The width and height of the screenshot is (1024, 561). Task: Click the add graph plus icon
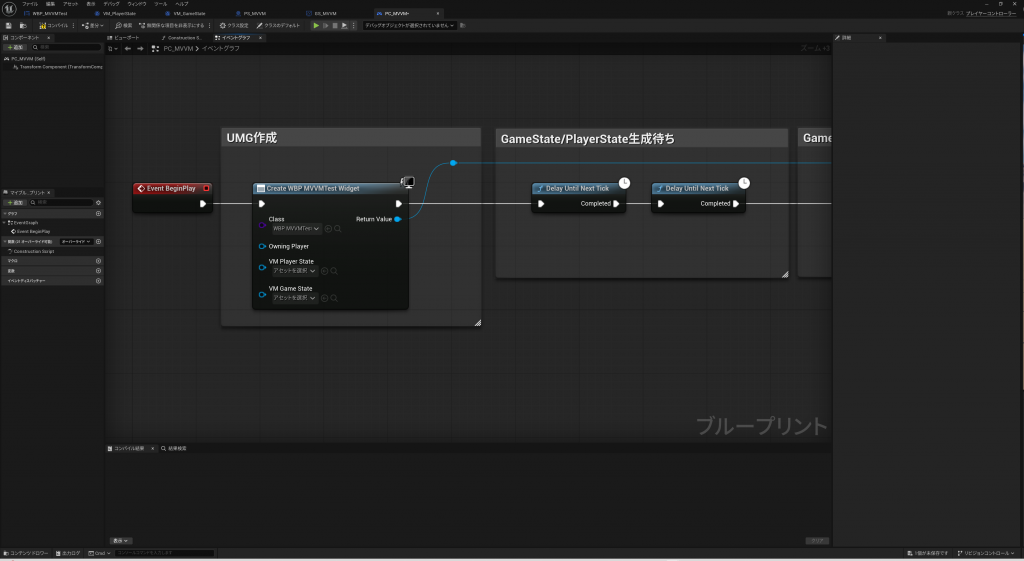[98, 213]
